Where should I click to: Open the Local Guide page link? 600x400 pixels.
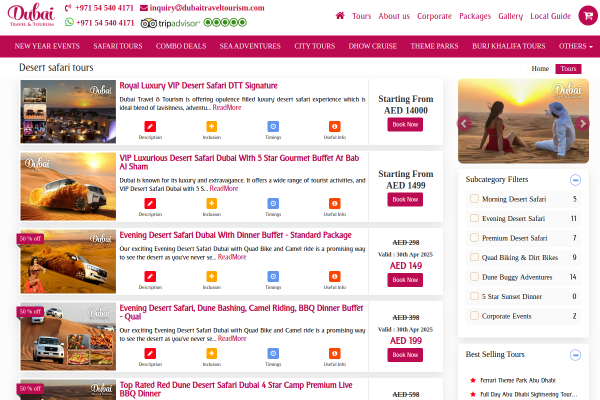[551, 16]
